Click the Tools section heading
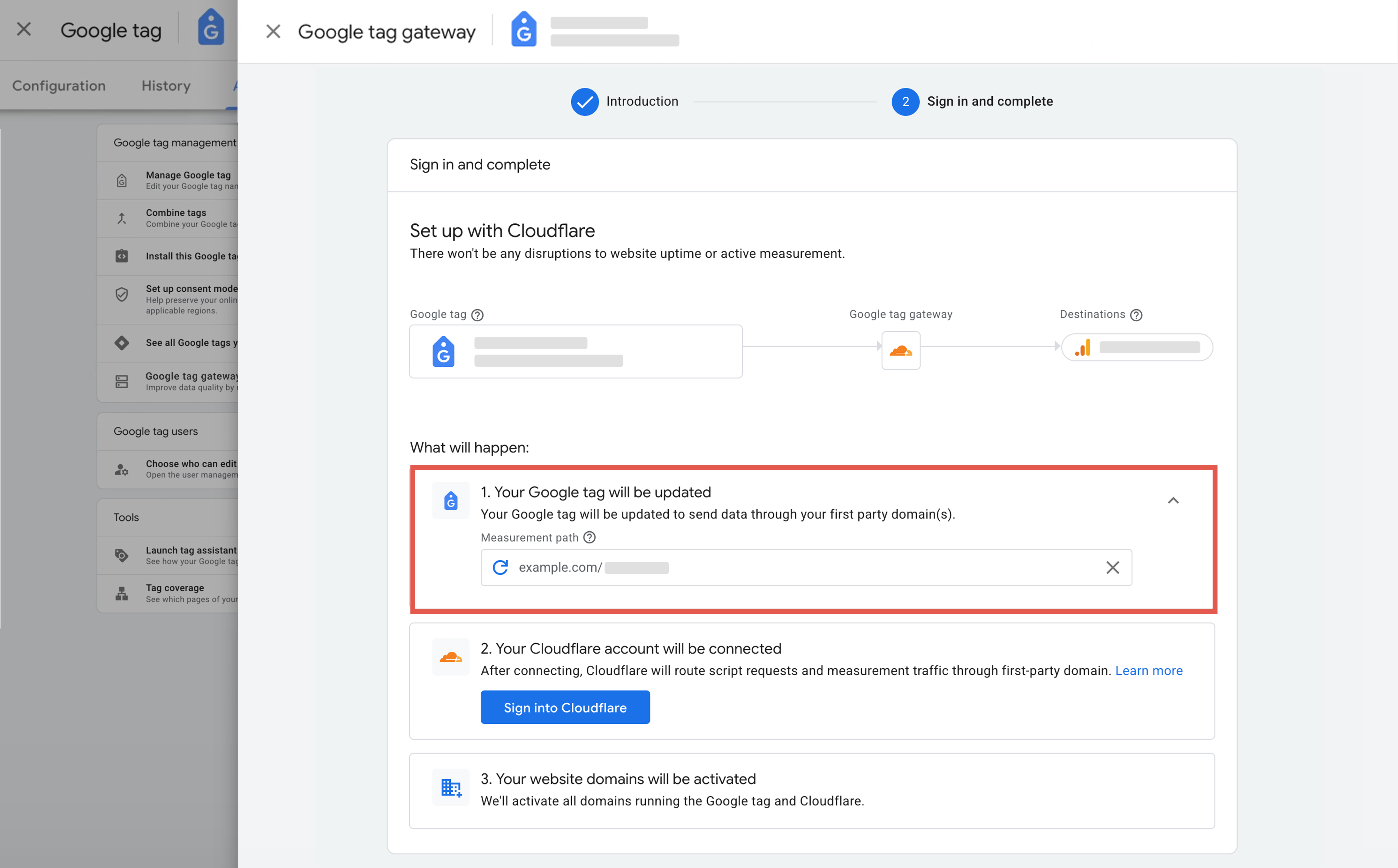 point(126,517)
